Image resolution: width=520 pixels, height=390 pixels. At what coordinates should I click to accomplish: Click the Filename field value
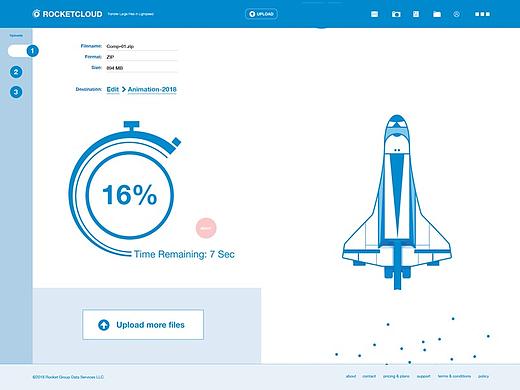[x=142, y=46]
